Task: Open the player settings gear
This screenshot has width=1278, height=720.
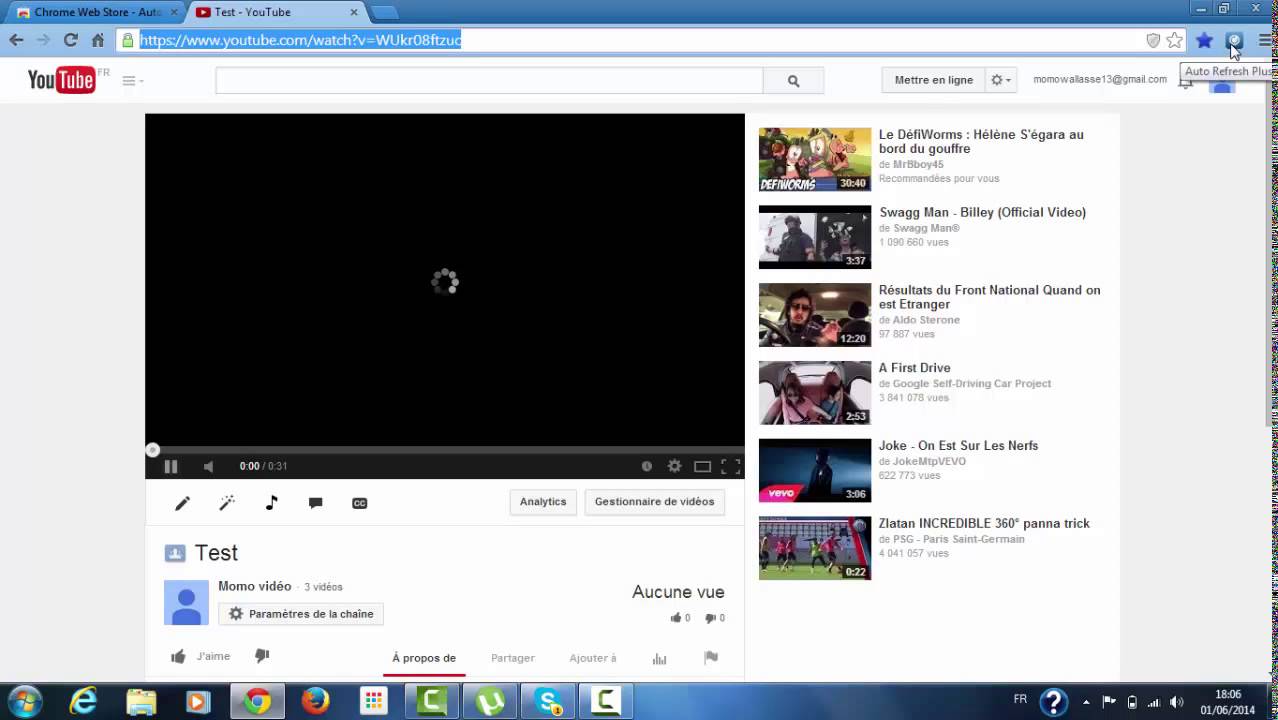Action: tap(674, 466)
